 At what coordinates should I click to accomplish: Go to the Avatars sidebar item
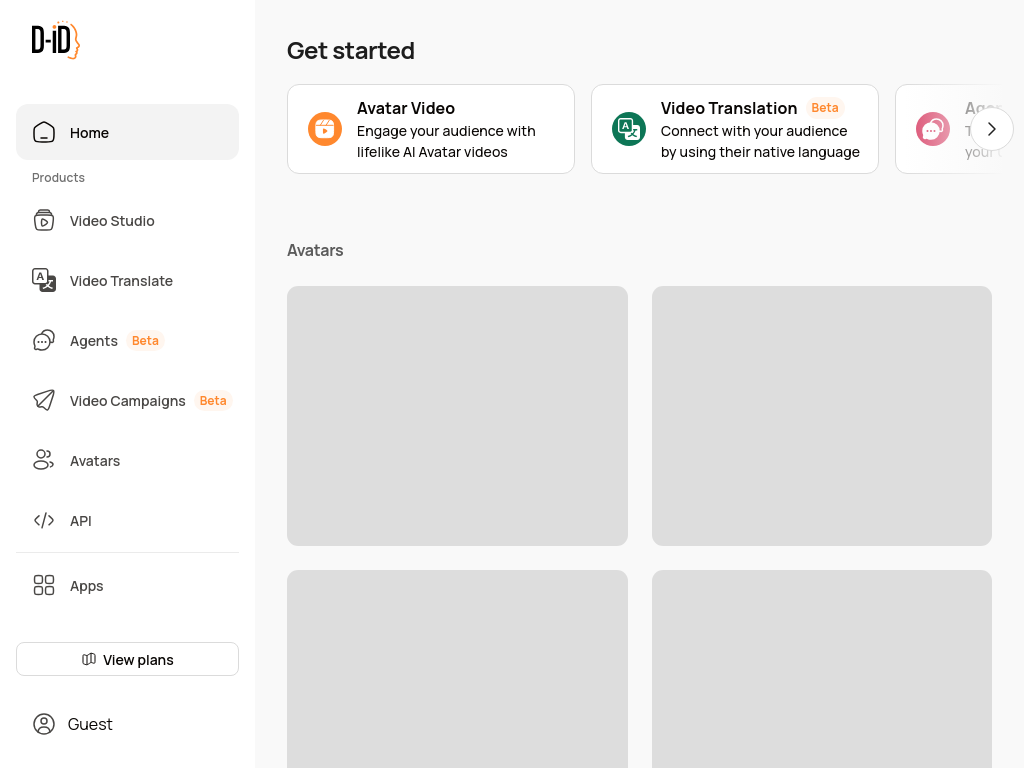95,461
